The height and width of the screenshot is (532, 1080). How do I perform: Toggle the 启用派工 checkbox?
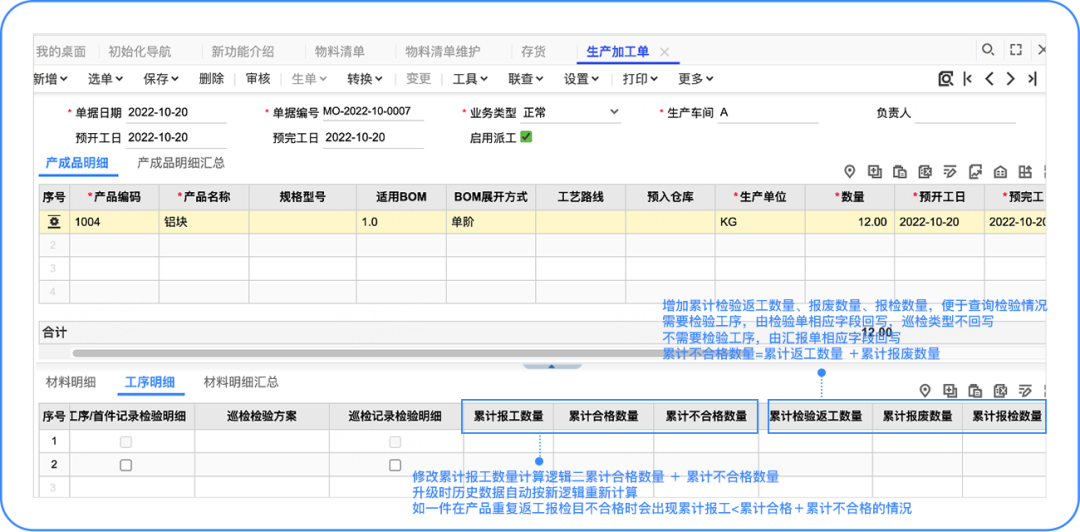[x=526, y=137]
